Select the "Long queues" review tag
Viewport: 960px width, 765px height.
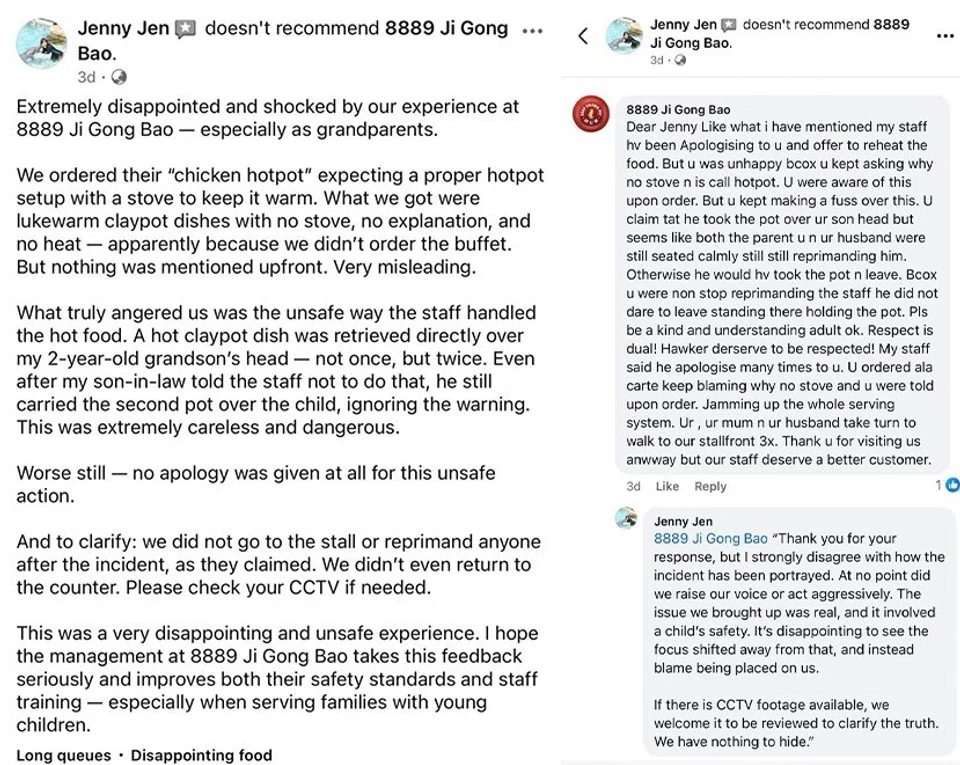tap(63, 755)
